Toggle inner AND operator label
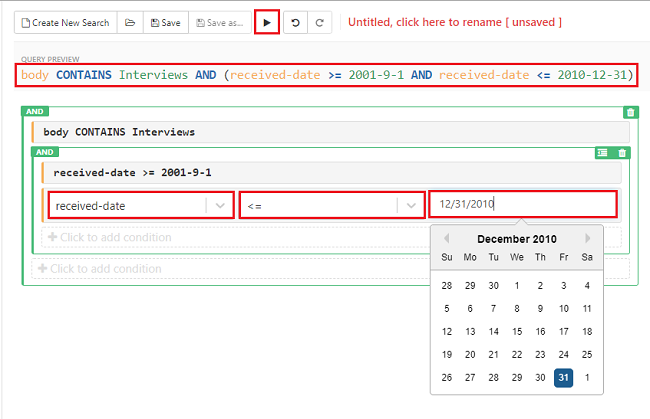 coord(45,152)
